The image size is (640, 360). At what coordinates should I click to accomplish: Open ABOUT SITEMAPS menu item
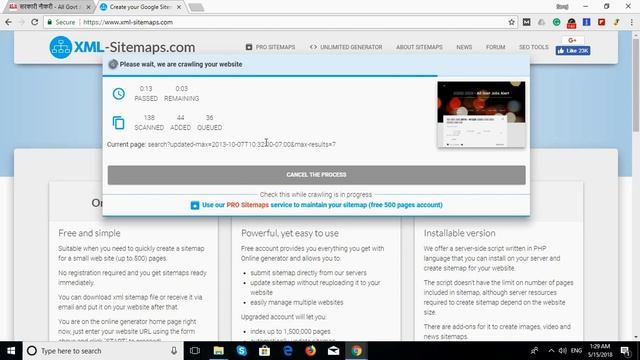[419, 47]
